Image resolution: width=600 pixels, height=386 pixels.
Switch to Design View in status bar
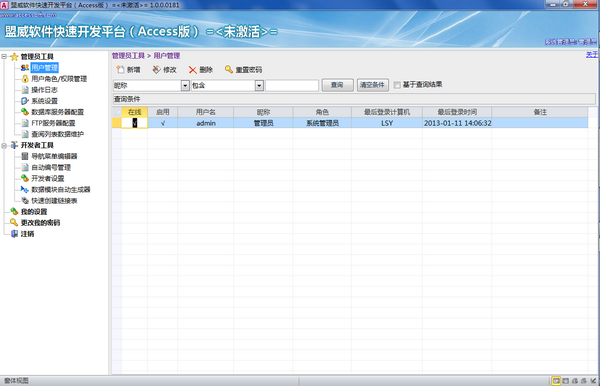pyautogui.click(x=593, y=381)
